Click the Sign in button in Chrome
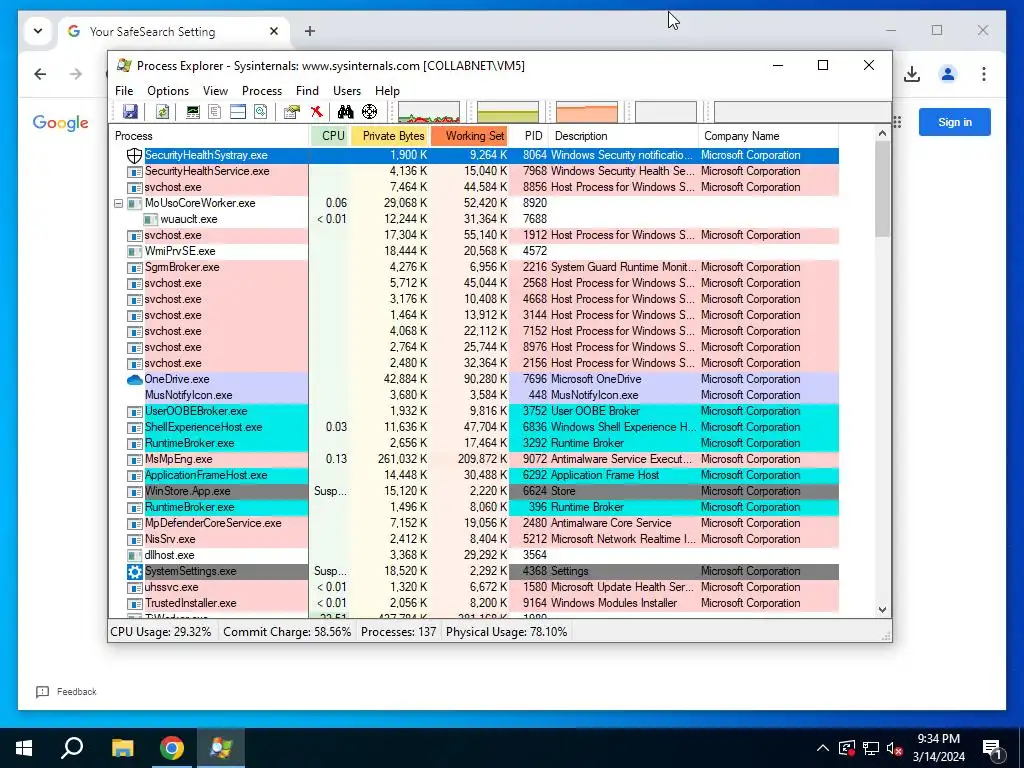This screenshot has height=768, width=1024. click(x=954, y=122)
